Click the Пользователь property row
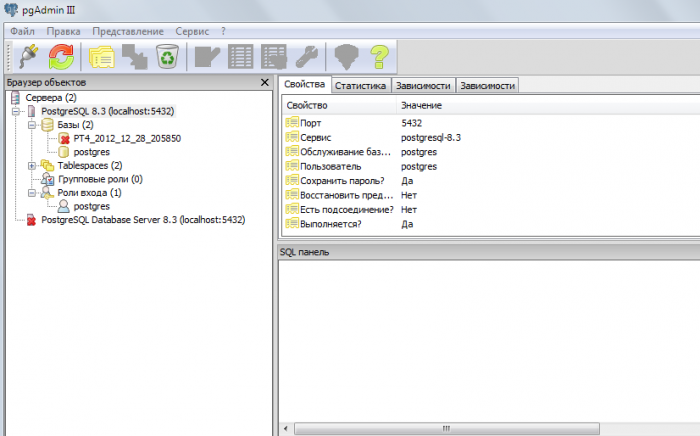 tap(491, 166)
